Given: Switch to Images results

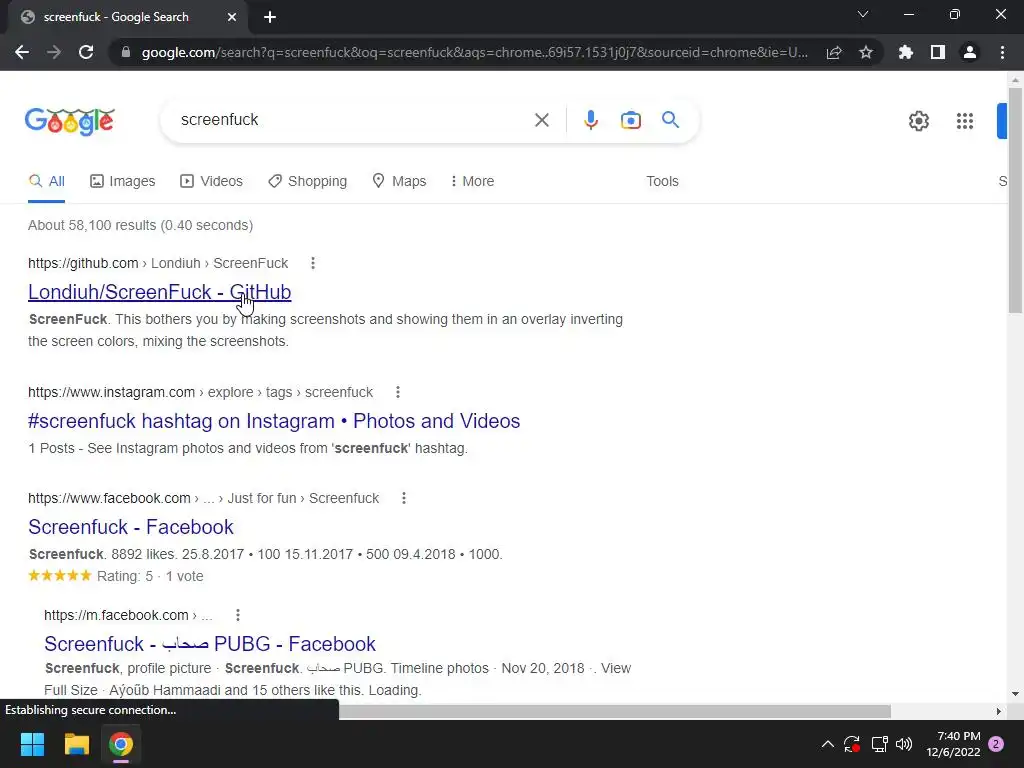Looking at the screenshot, I should [x=123, y=181].
